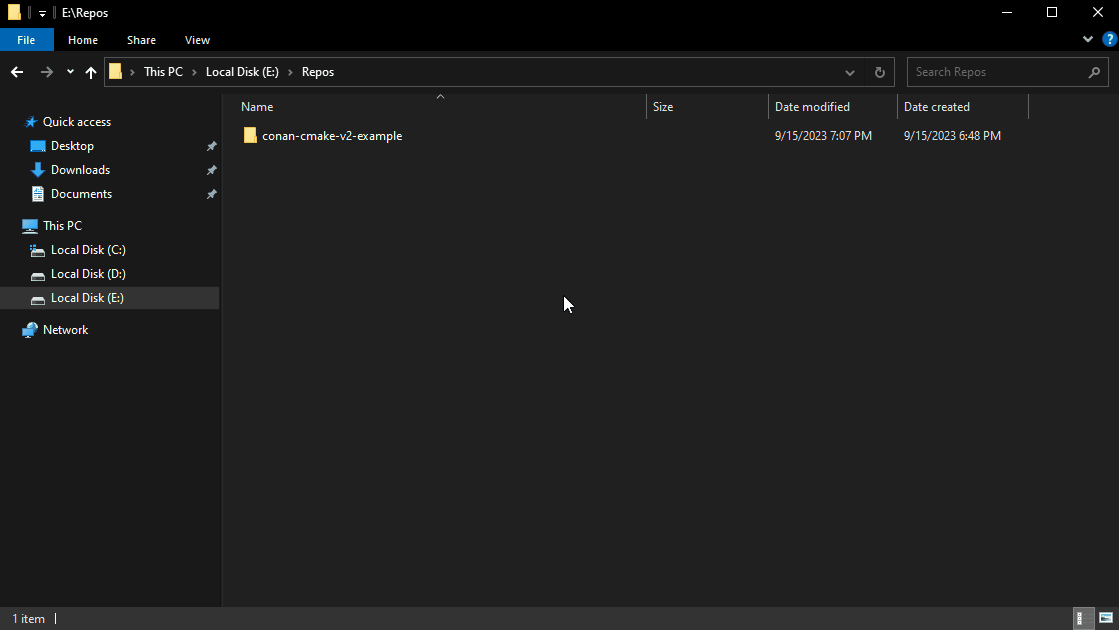The height and width of the screenshot is (630, 1119).
Task: Click the pin icon next to Downloads
Action: point(211,171)
